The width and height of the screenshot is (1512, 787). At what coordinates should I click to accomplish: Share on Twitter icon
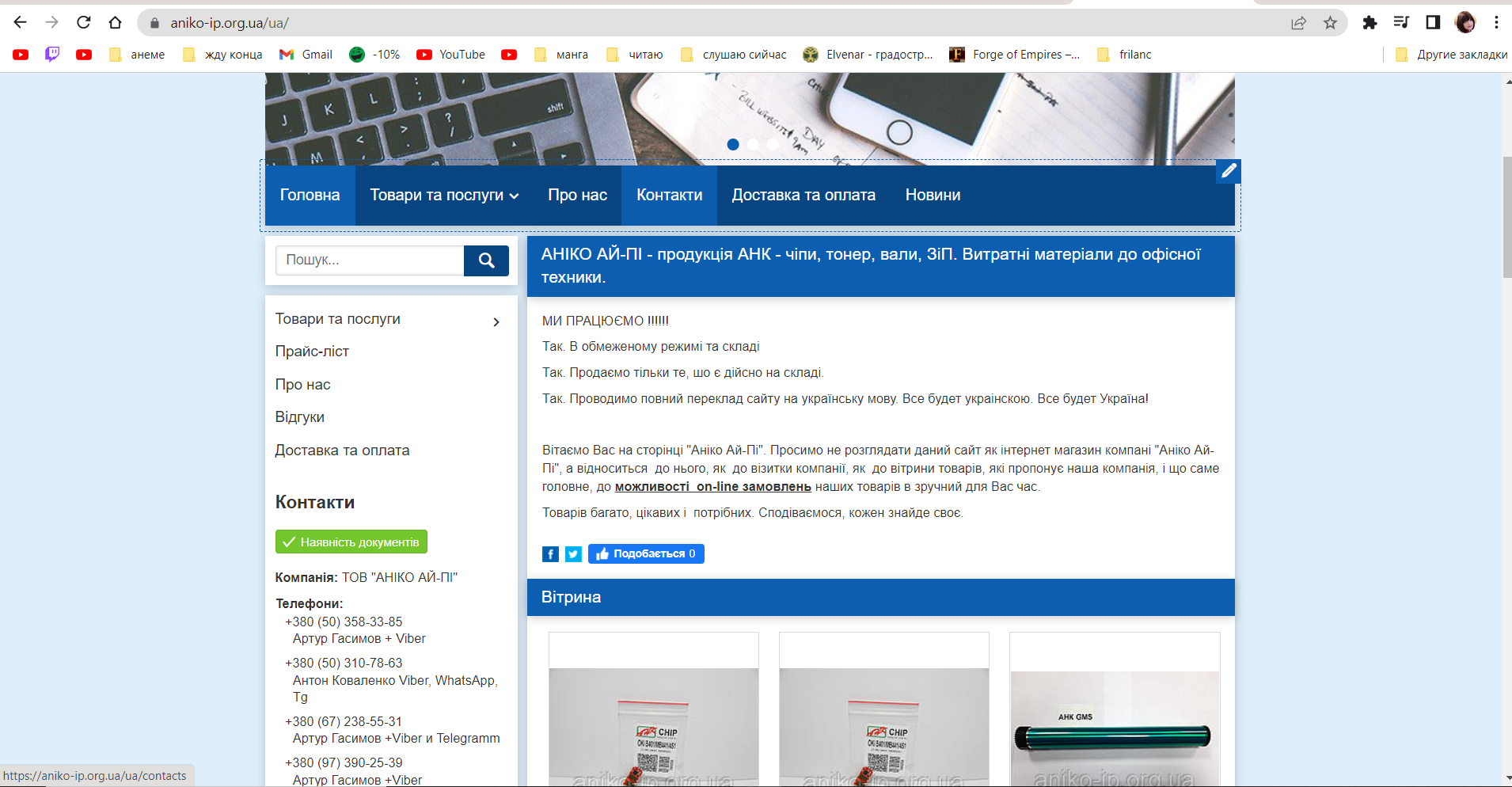click(573, 554)
